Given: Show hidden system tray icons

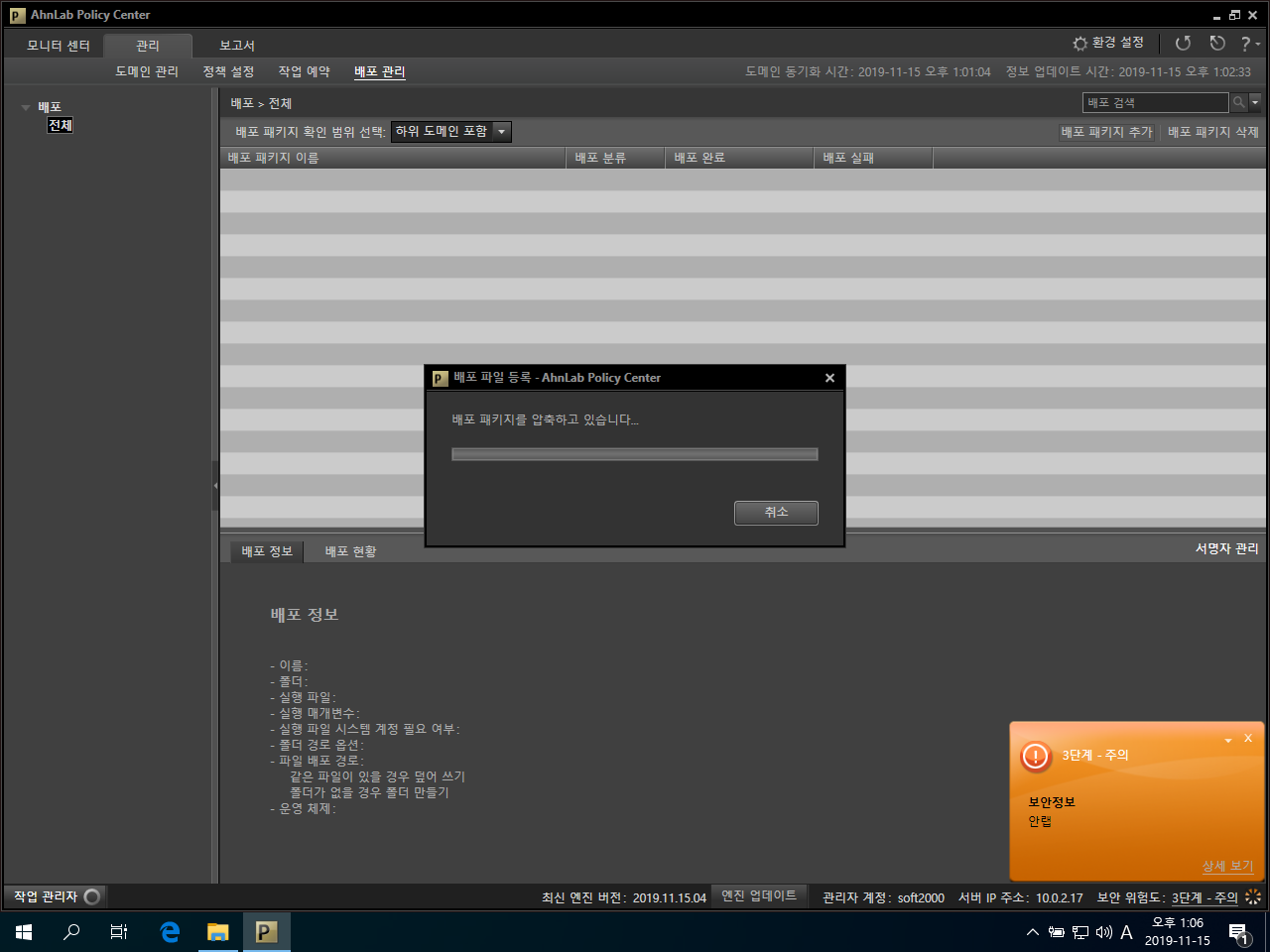Looking at the screenshot, I should 1033,932.
